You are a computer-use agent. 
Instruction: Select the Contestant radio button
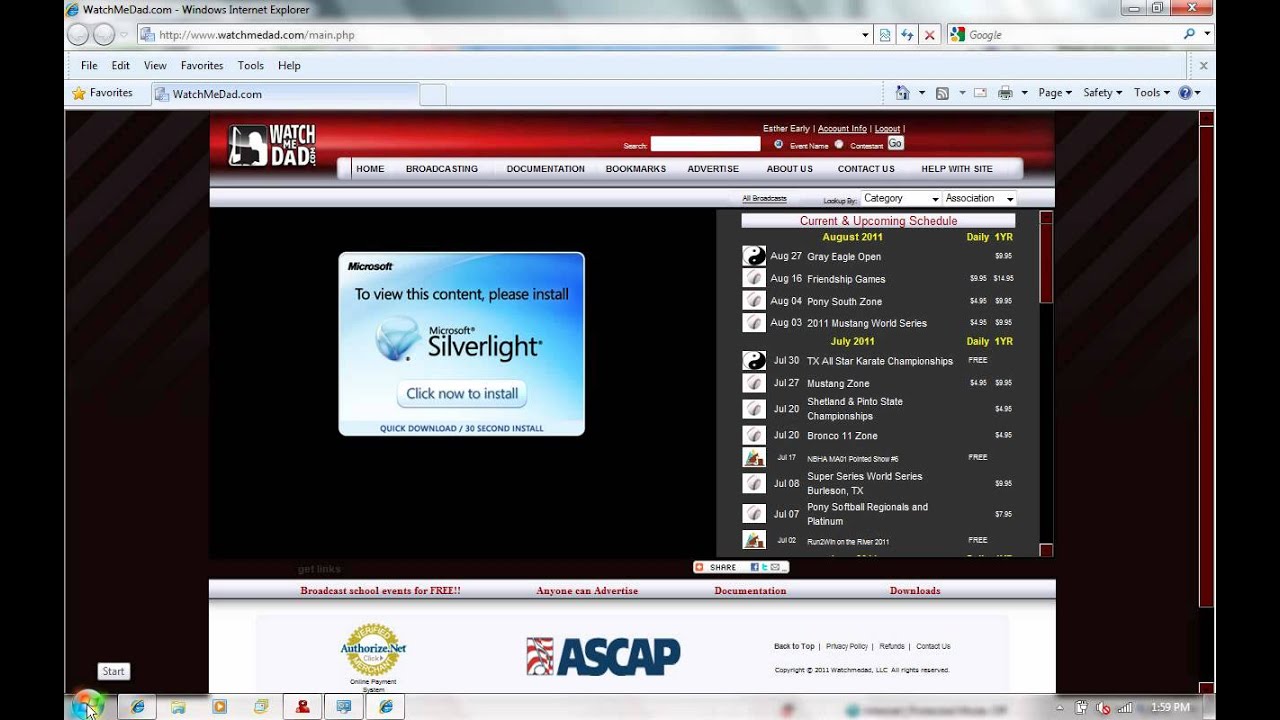point(839,144)
